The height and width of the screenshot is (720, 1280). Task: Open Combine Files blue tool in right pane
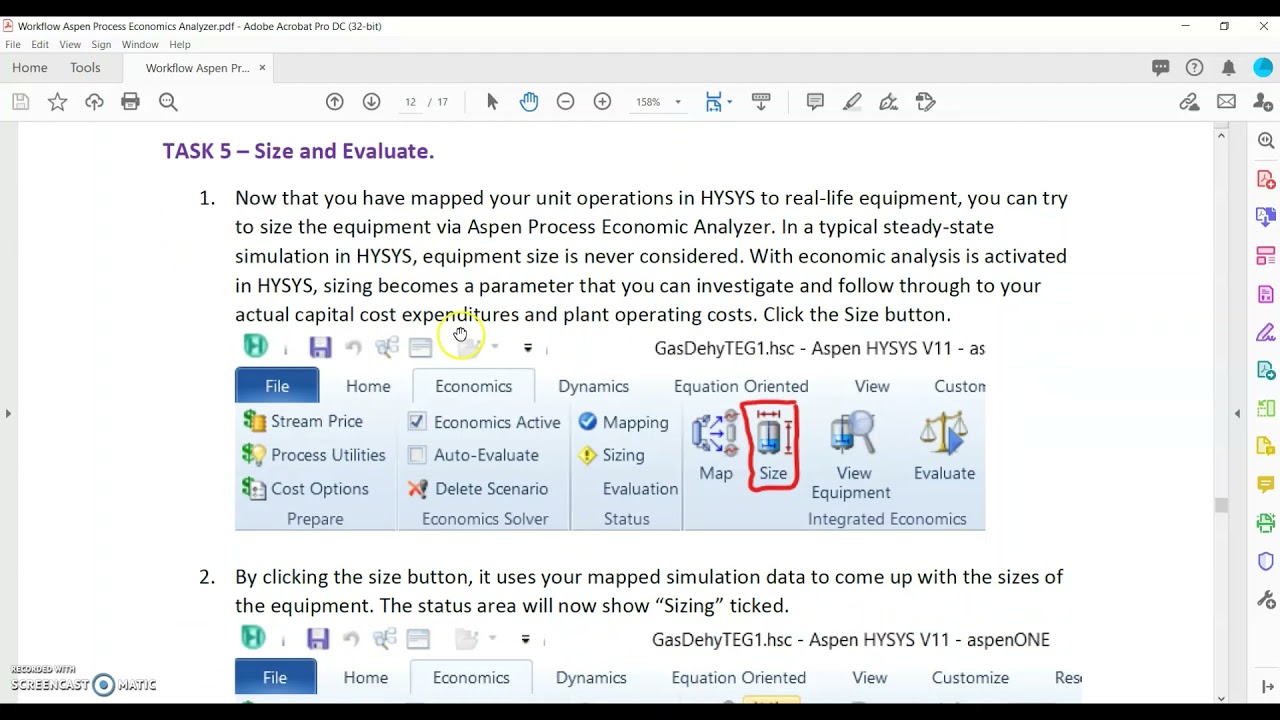tap(1266, 218)
